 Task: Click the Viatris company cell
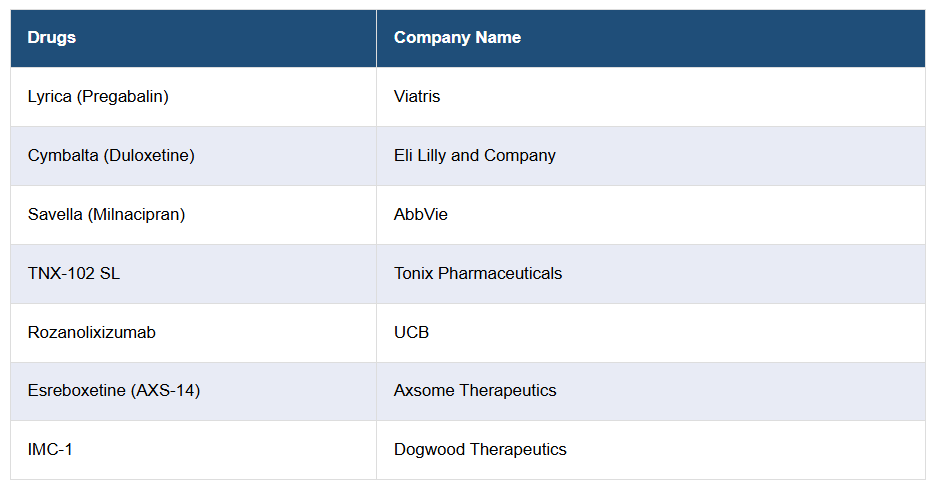[417, 97]
